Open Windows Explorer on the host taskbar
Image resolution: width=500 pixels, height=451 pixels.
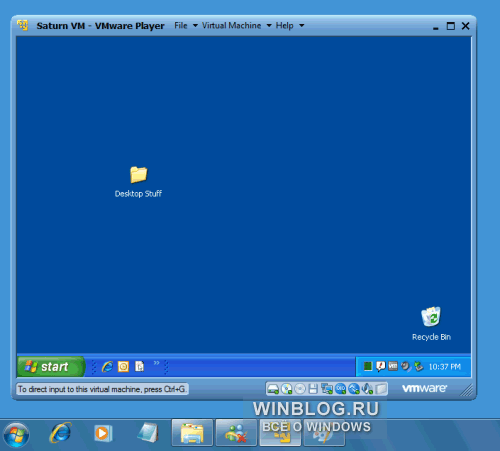[x=192, y=433]
